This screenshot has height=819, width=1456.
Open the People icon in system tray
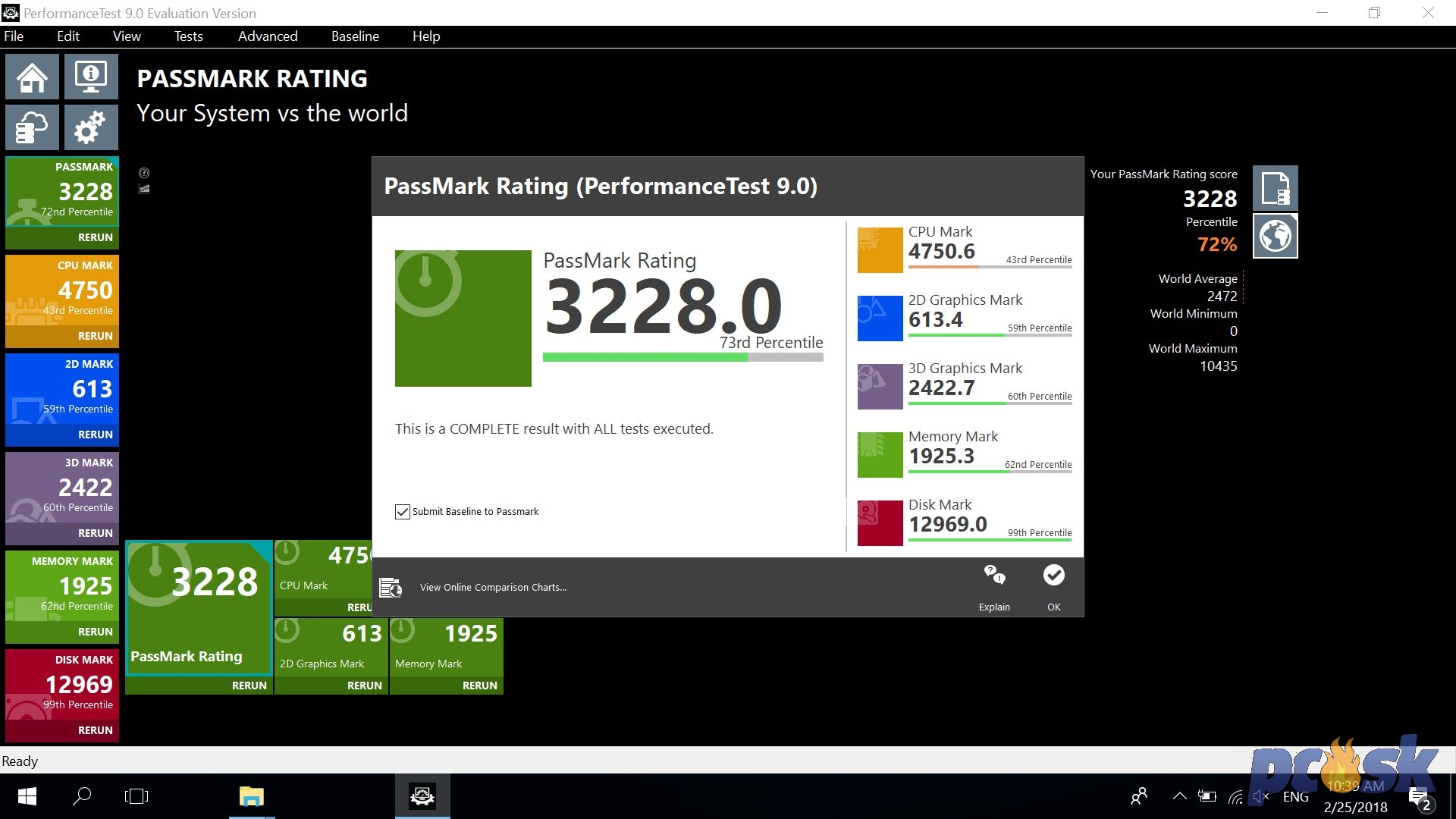1138,796
